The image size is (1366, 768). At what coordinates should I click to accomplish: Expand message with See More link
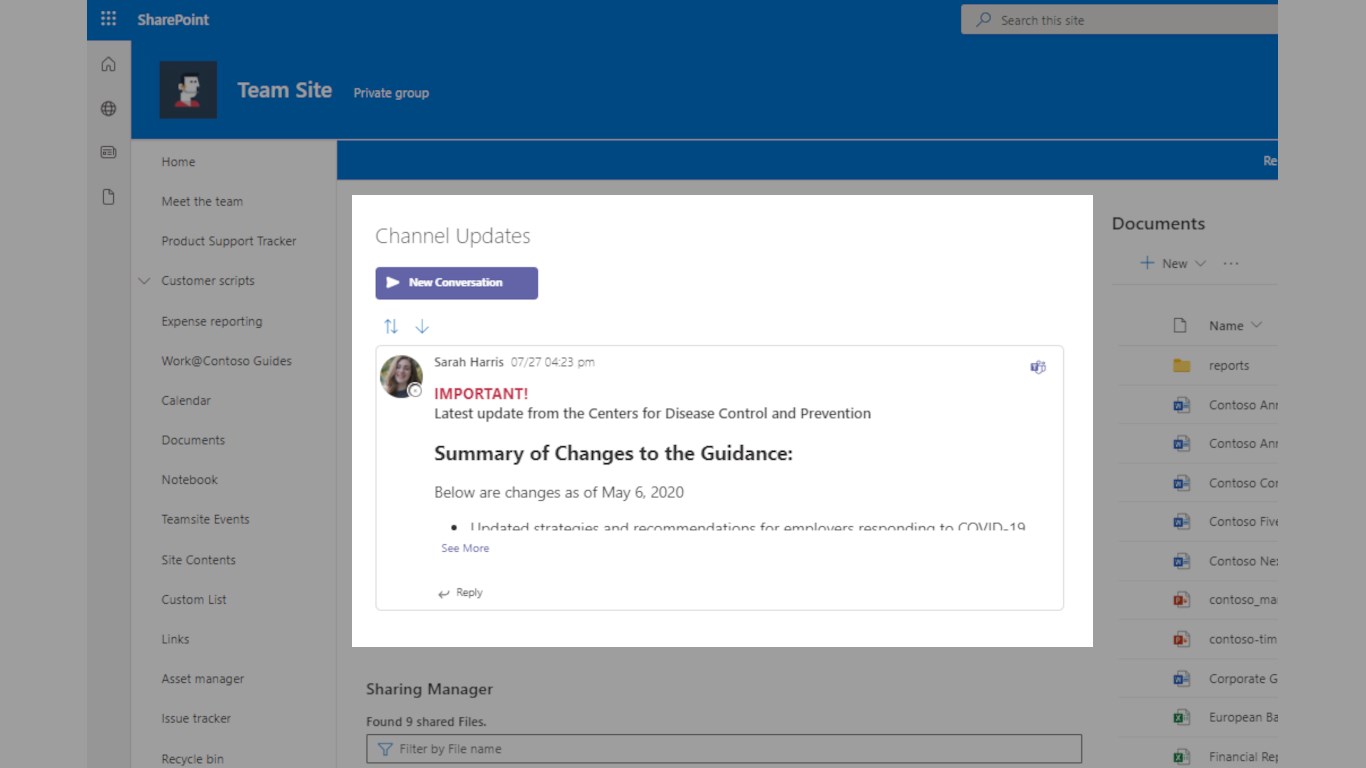[x=465, y=548]
